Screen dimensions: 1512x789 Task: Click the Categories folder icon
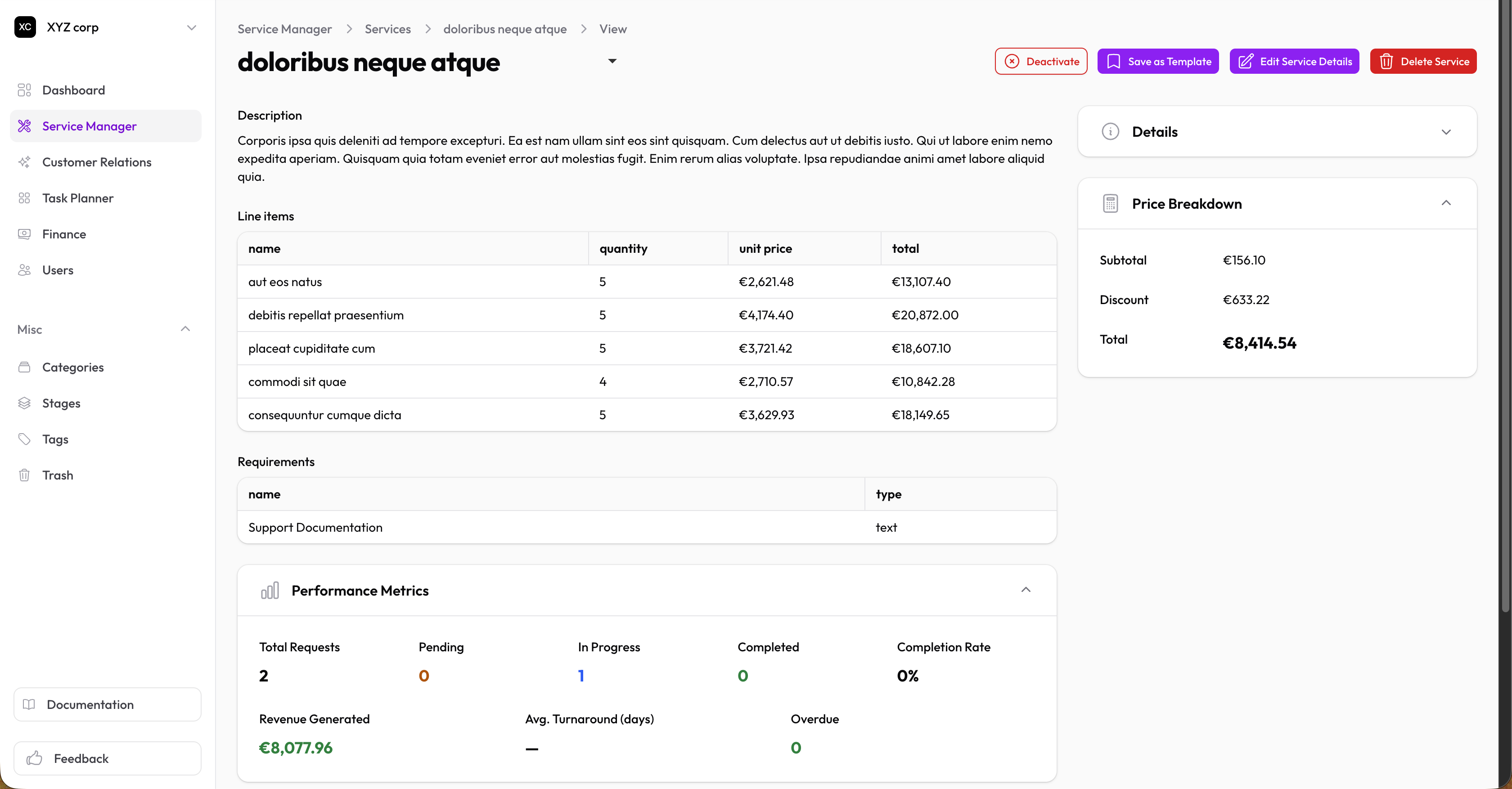(x=24, y=367)
